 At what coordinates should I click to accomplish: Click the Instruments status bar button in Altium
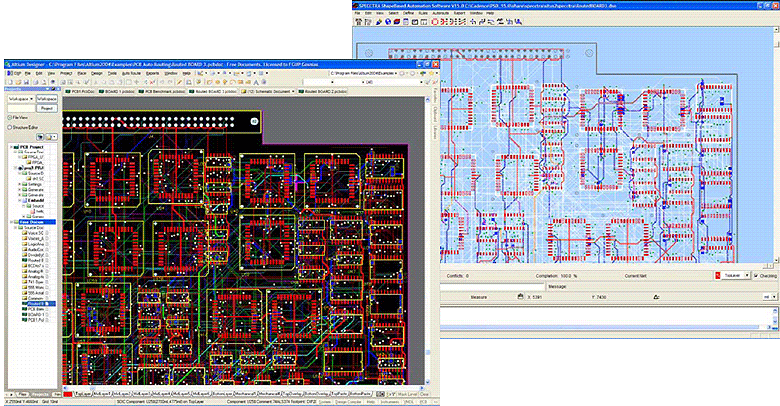pos(389,402)
